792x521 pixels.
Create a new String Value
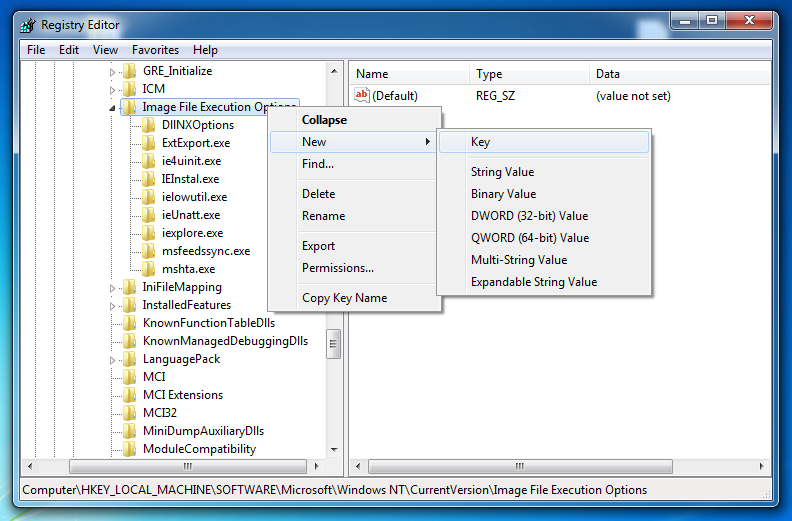(544, 172)
